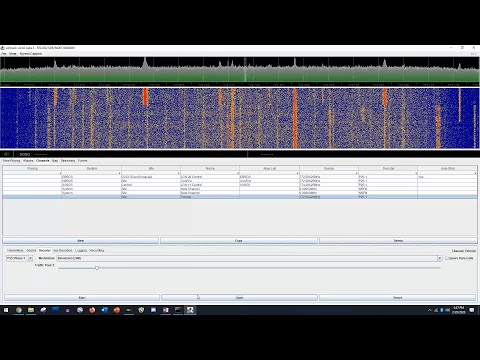Open the notification center icon
Image resolution: width=480 pixels, height=360 pixels.
coord(472,310)
